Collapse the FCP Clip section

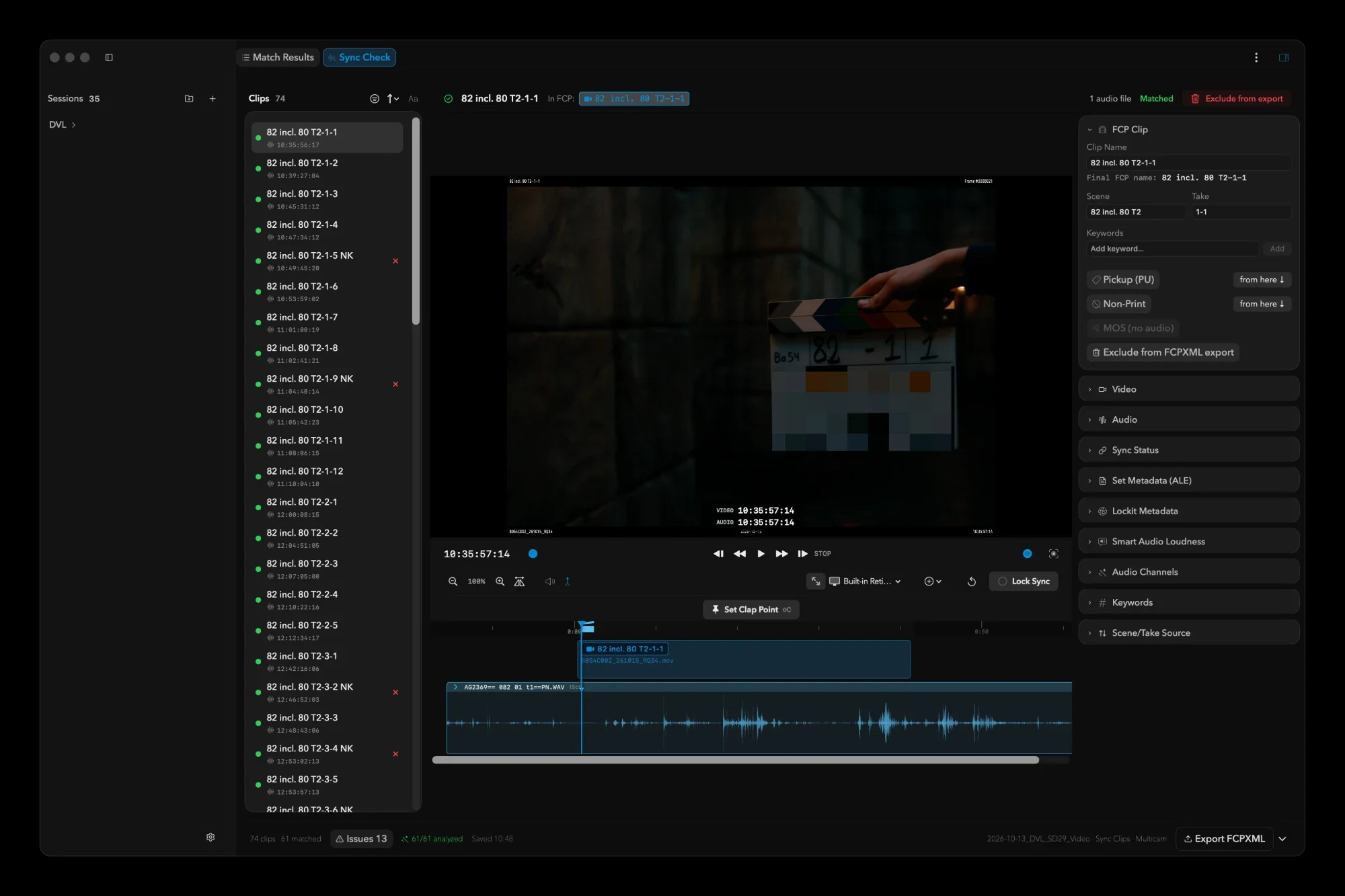click(1089, 130)
